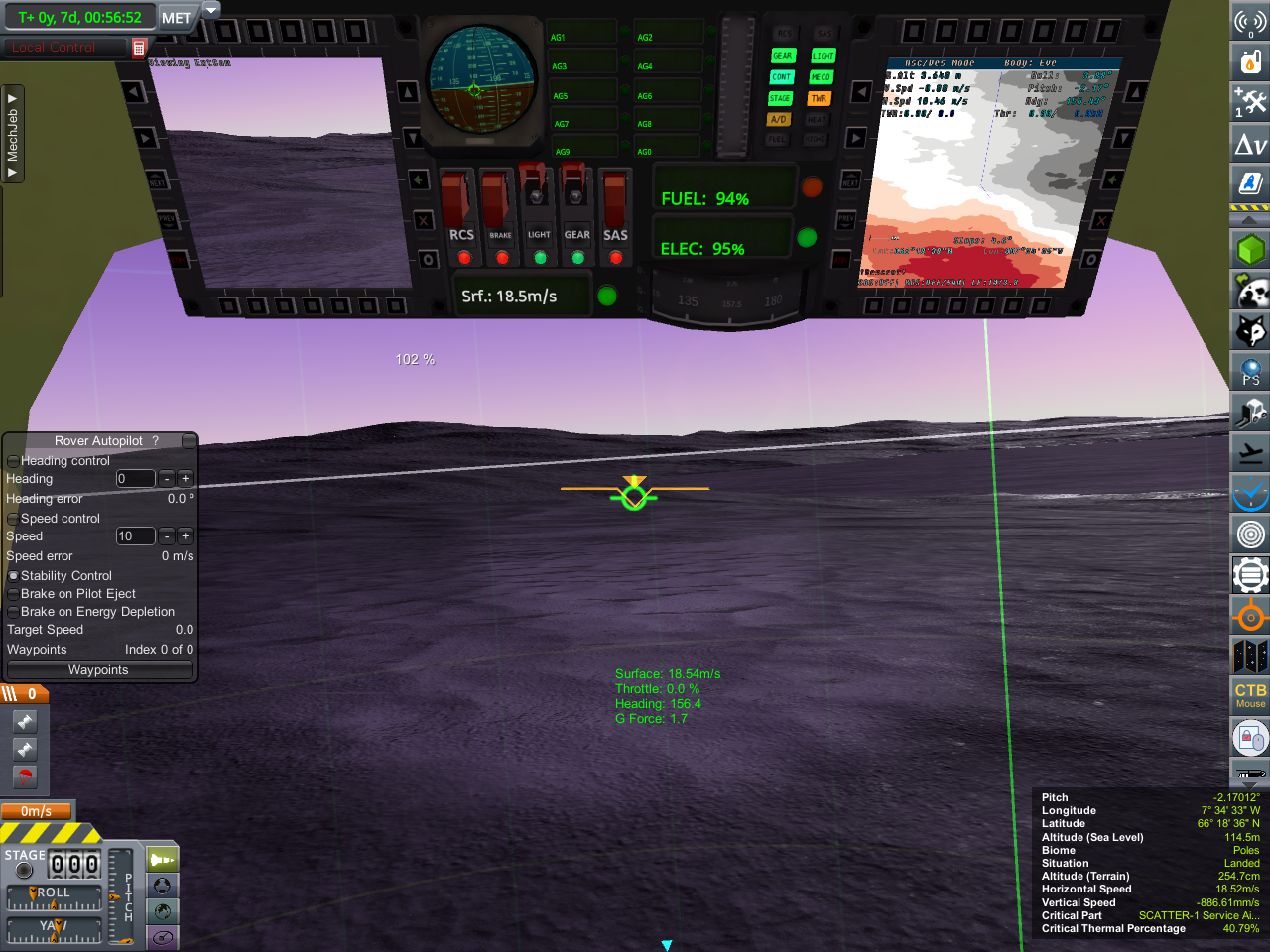
Task: Click the AG2 action group button
Action: pos(668,33)
